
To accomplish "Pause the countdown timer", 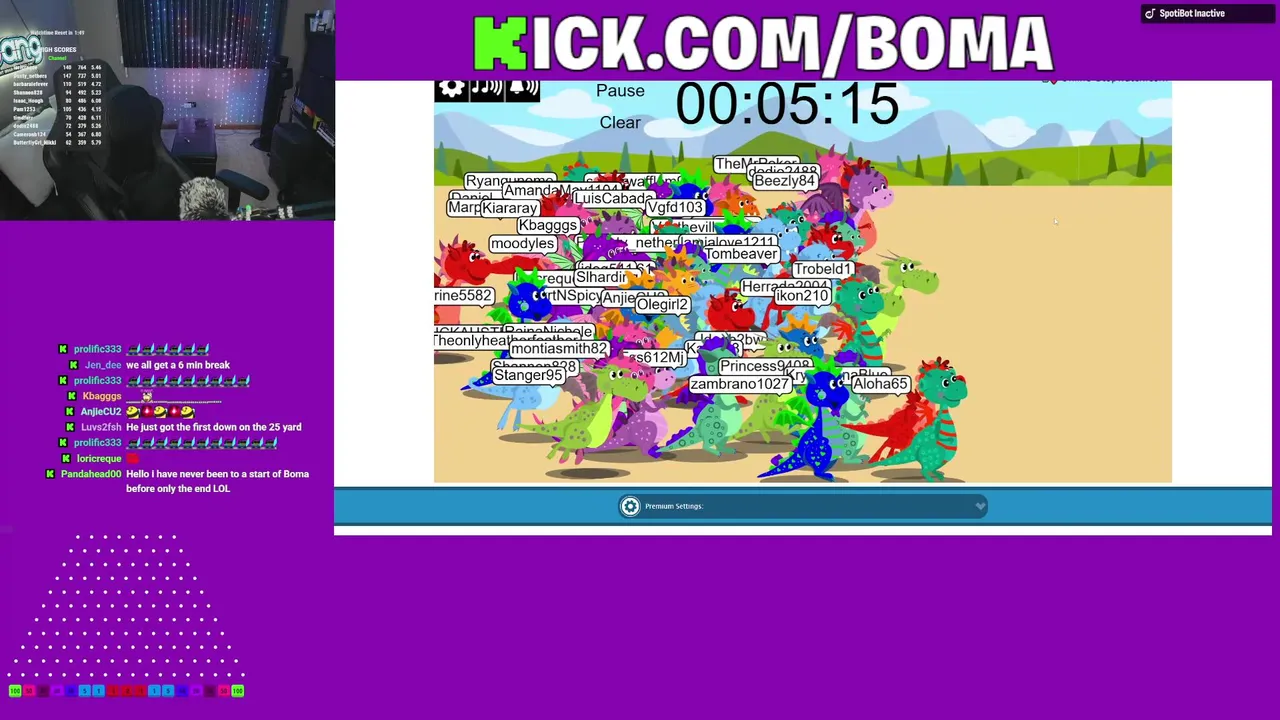I will pos(620,91).
